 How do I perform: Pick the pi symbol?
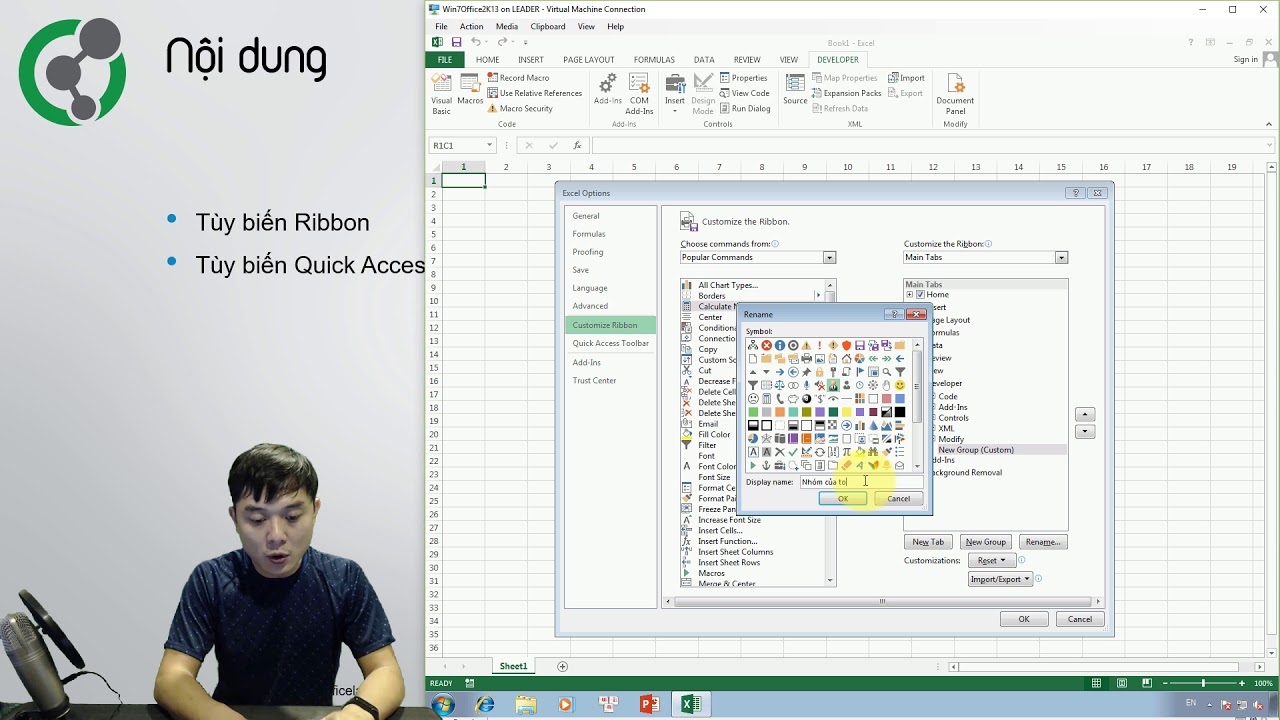point(847,452)
